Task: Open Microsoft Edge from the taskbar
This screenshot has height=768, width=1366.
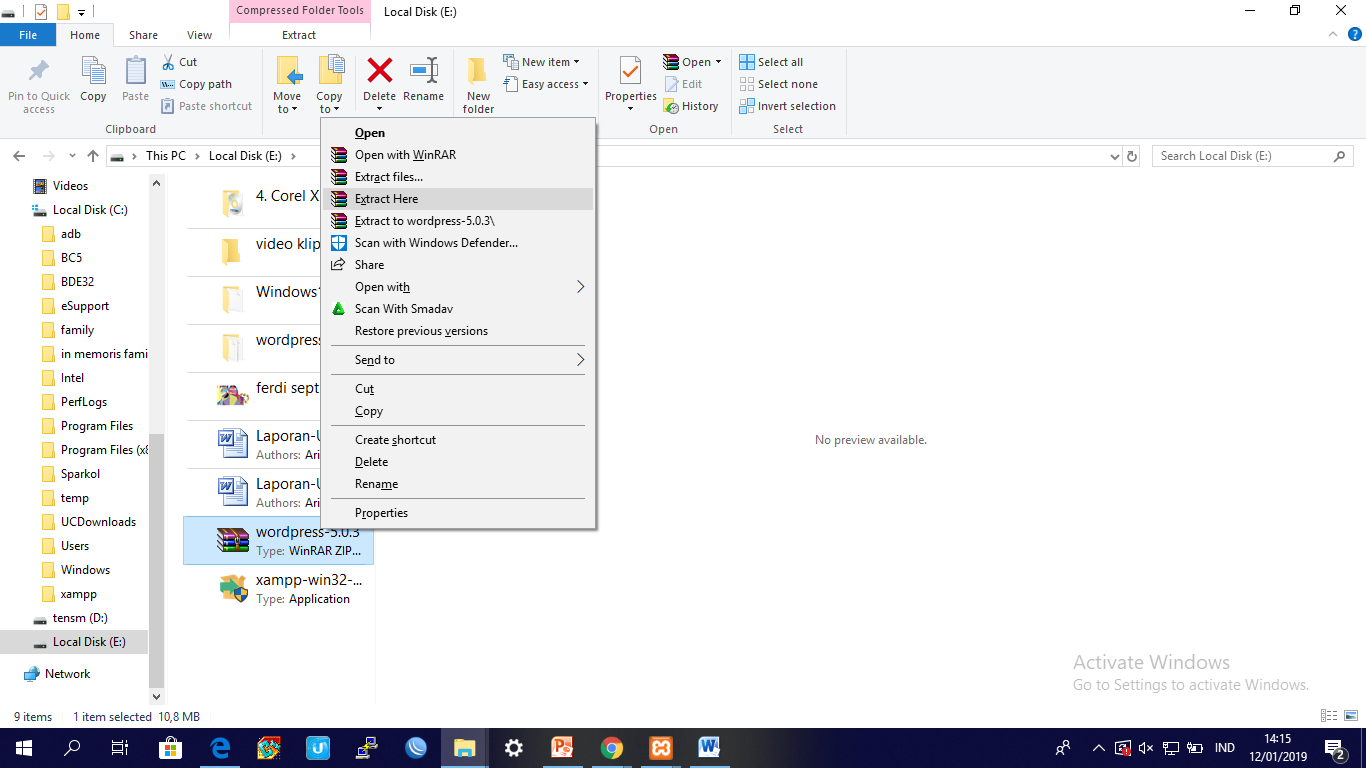Action: point(220,748)
